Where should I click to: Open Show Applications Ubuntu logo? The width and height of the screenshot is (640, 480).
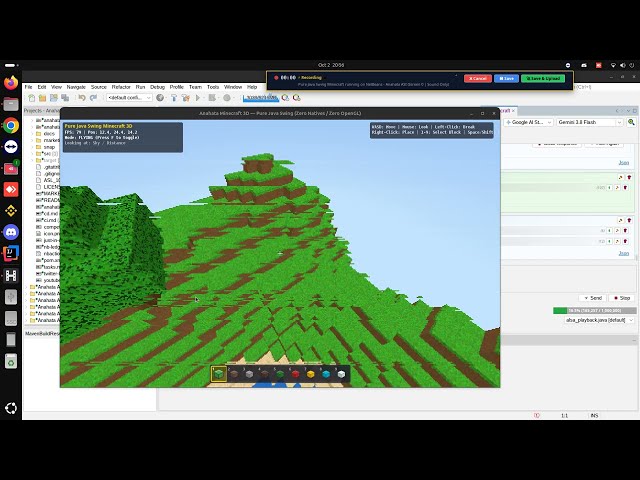11,408
